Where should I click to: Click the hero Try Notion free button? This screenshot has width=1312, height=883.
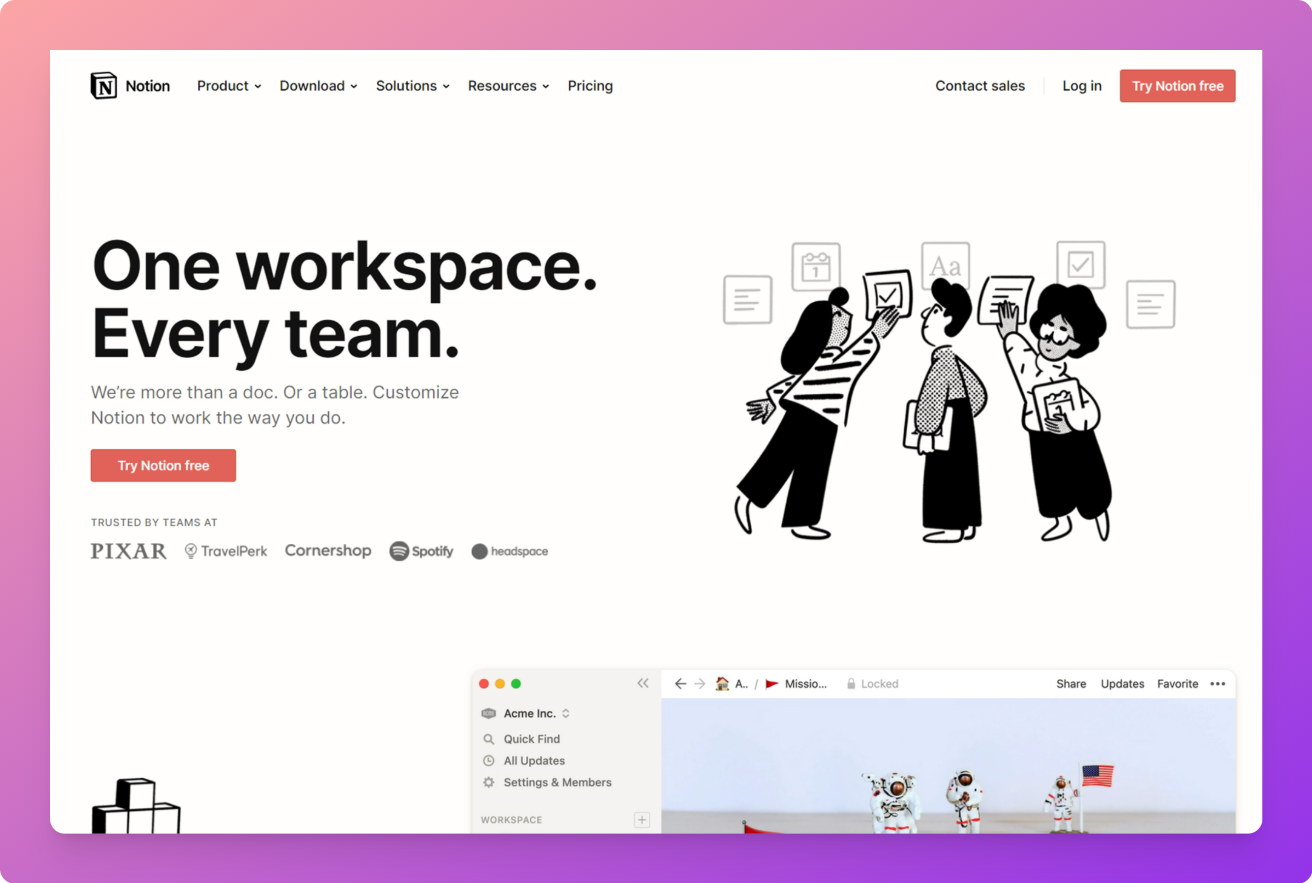pyautogui.click(x=163, y=465)
